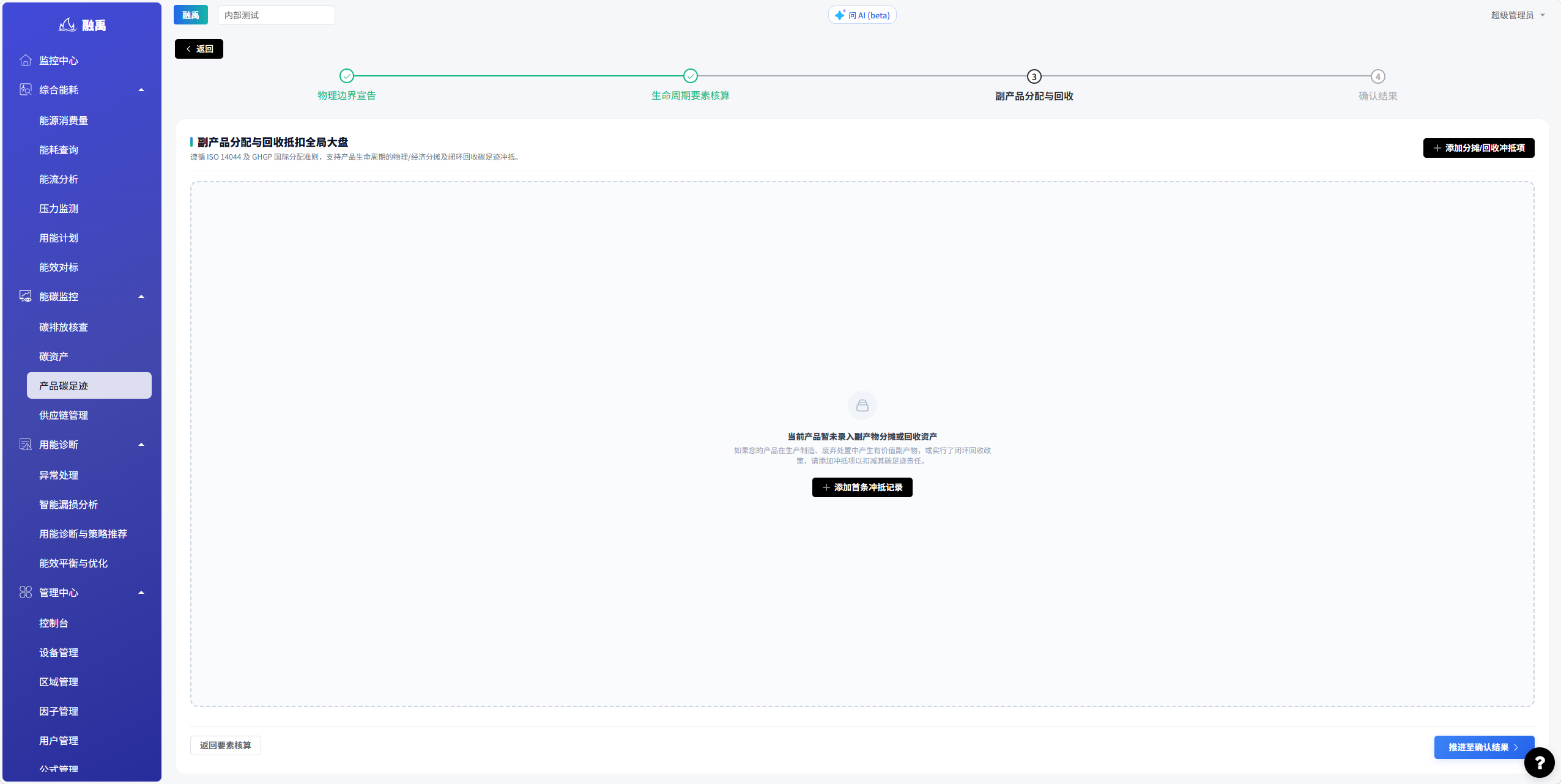Open 设备管理 menu item
Viewport: 1561px width, 784px height.
(89, 653)
